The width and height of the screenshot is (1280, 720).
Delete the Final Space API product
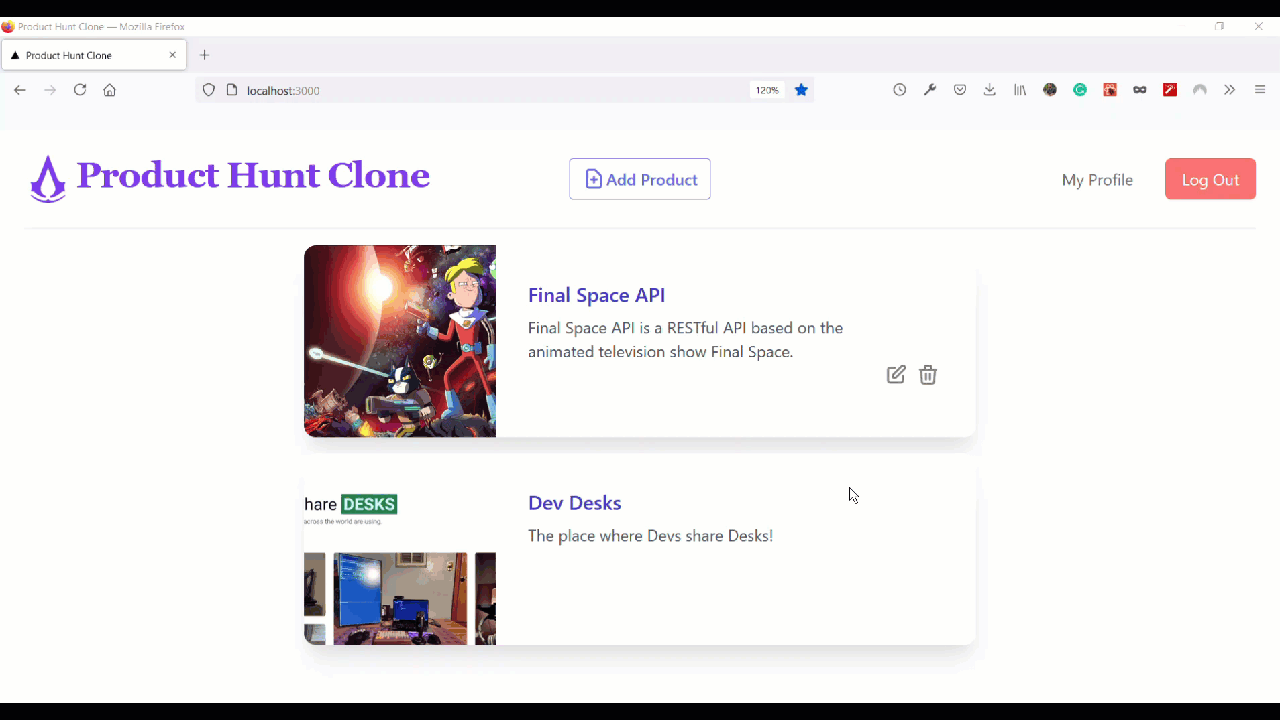[928, 374]
